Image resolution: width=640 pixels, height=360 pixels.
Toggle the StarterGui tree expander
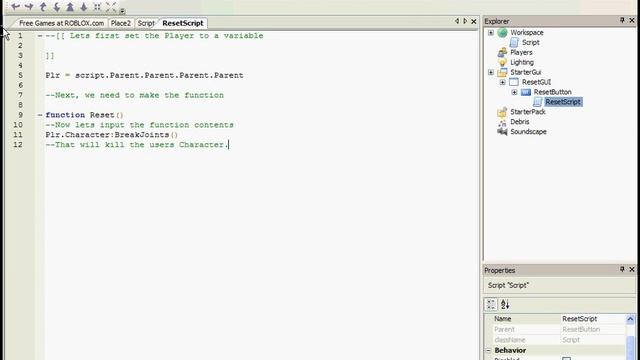click(491, 72)
